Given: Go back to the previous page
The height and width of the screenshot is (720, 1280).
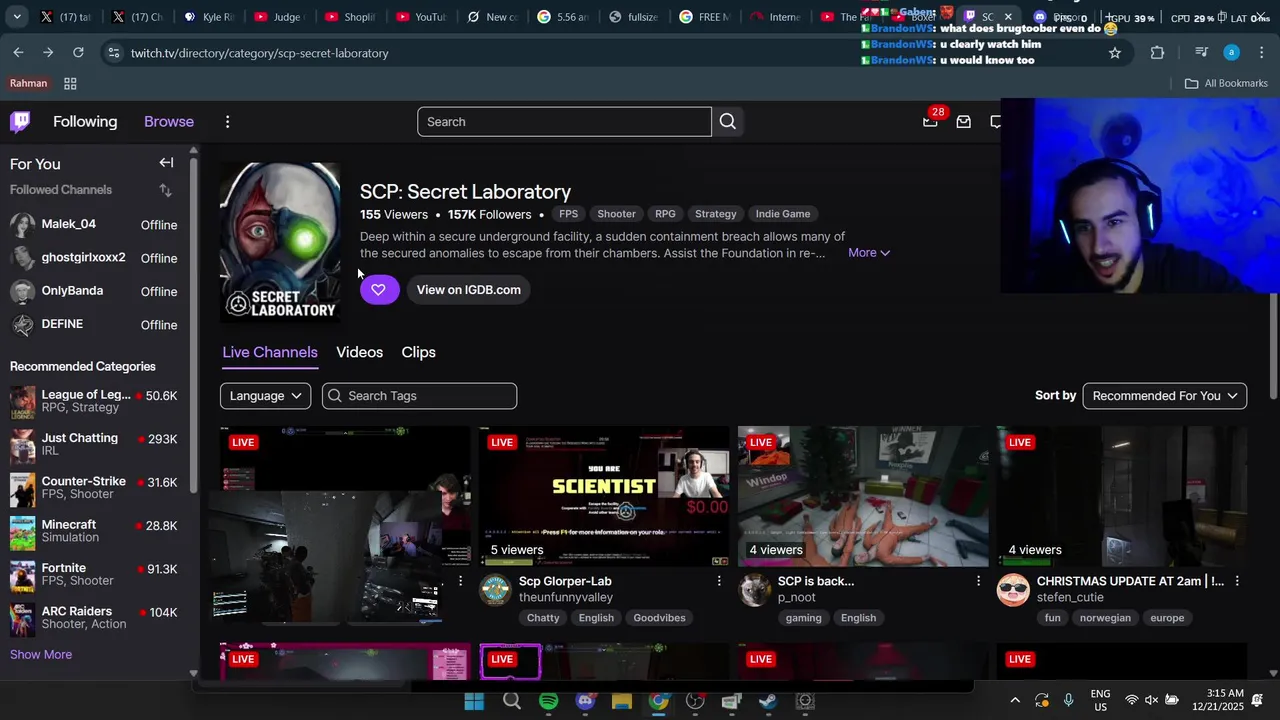Looking at the screenshot, I should [19, 52].
